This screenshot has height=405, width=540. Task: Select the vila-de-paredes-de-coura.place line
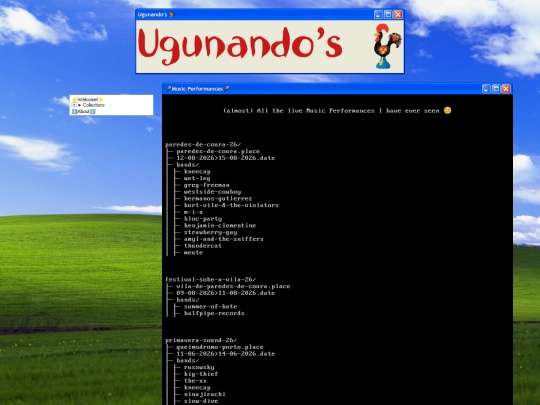pos(233,286)
